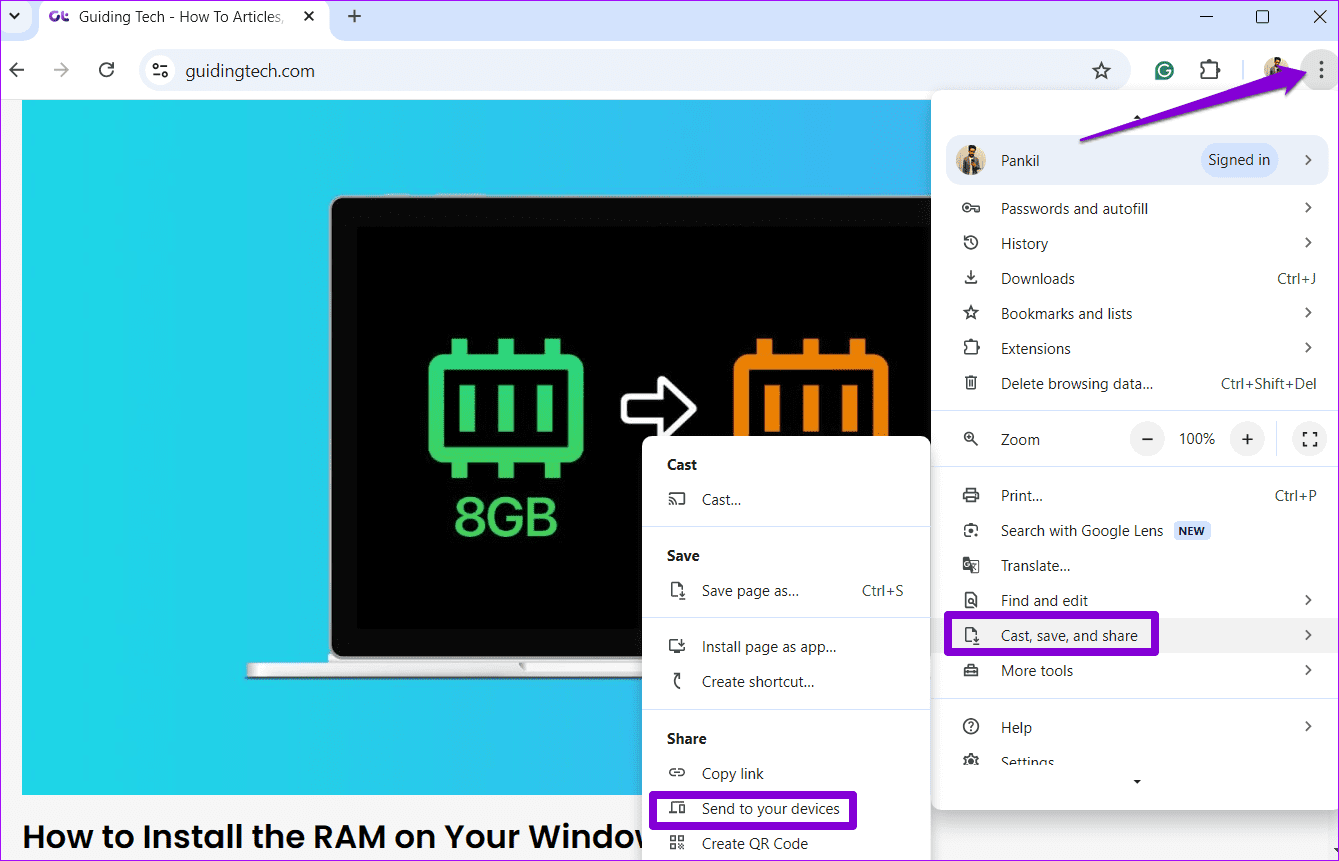Expand Bookmarks and lists
The height and width of the screenshot is (861, 1339).
[1066, 313]
